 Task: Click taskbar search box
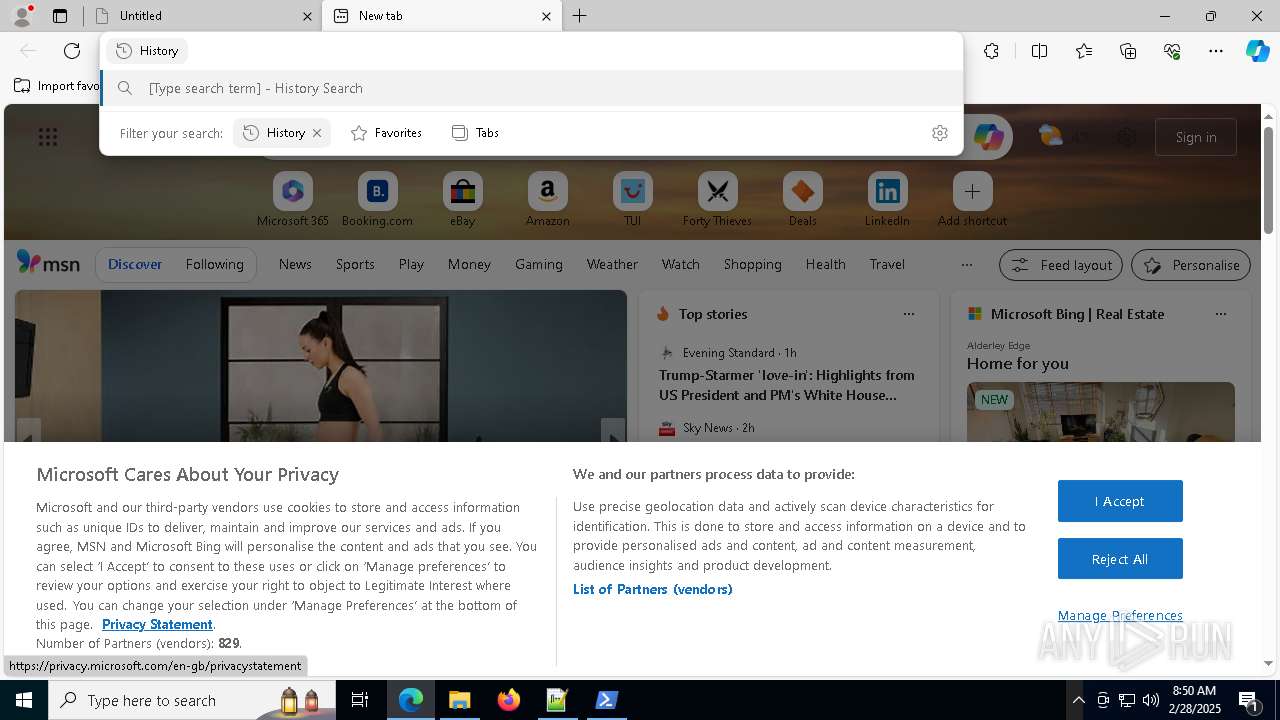(192, 700)
